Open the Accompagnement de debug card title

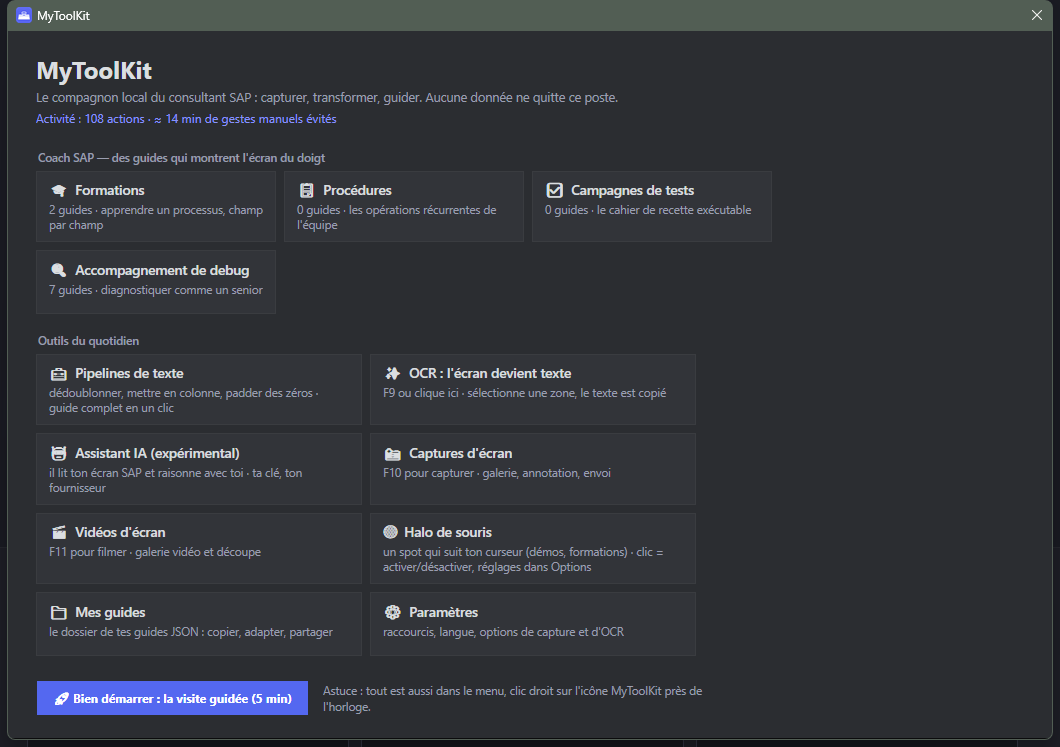(x=162, y=270)
